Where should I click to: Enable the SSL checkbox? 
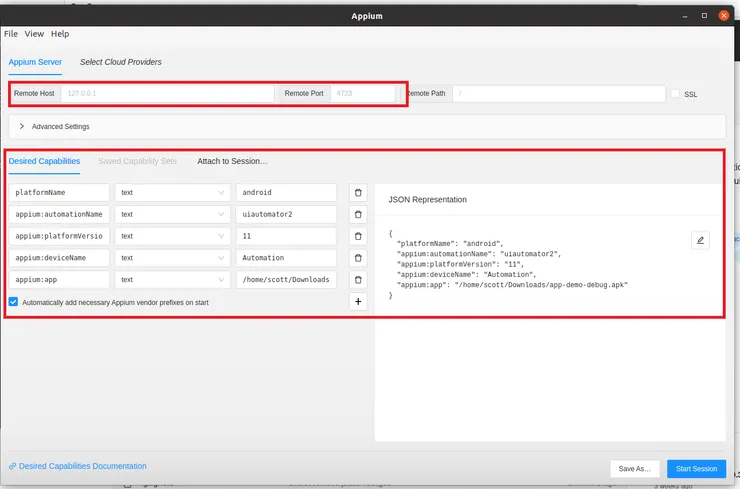pyautogui.click(x=676, y=94)
